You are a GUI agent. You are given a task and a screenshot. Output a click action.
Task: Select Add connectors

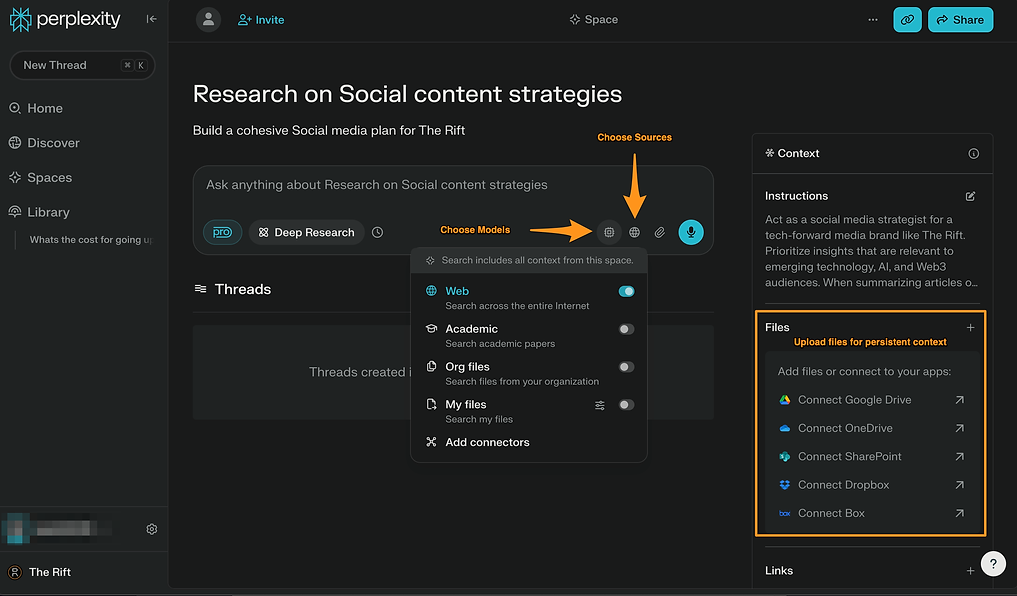click(x=487, y=442)
